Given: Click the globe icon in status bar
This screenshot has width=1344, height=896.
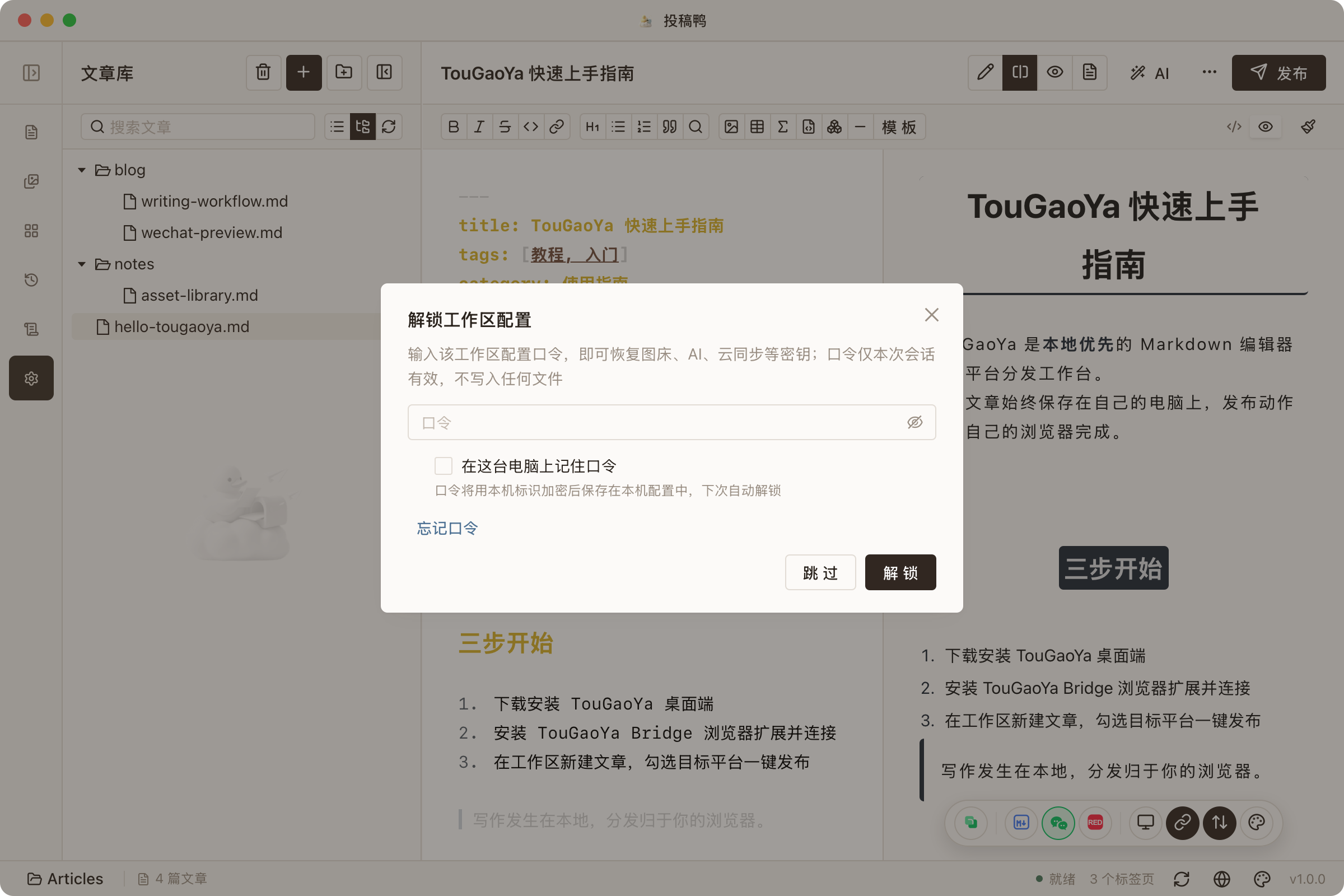Looking at the screenshot, I should (1222, 879).
